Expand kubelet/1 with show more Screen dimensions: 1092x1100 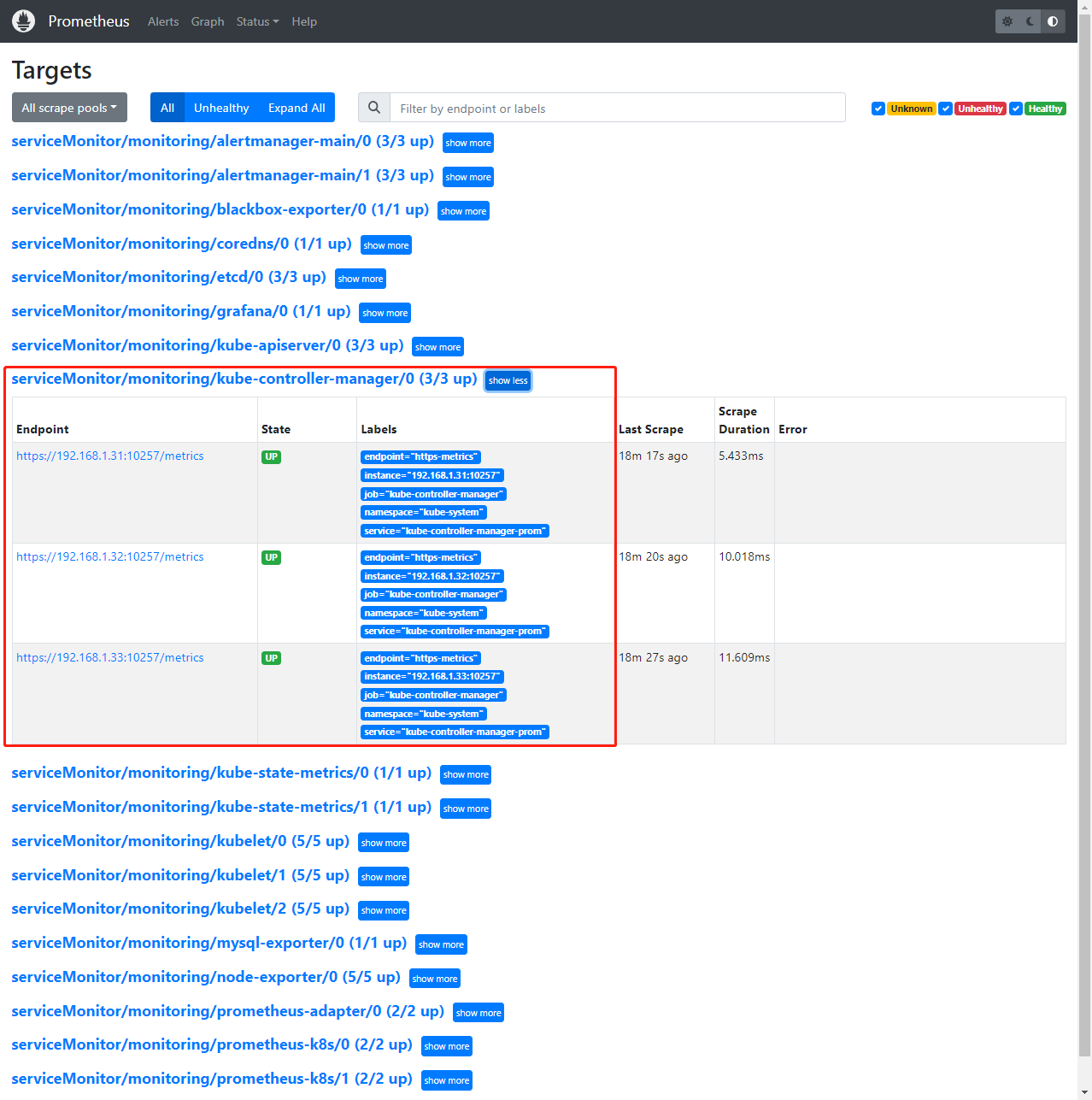[384, 877]
